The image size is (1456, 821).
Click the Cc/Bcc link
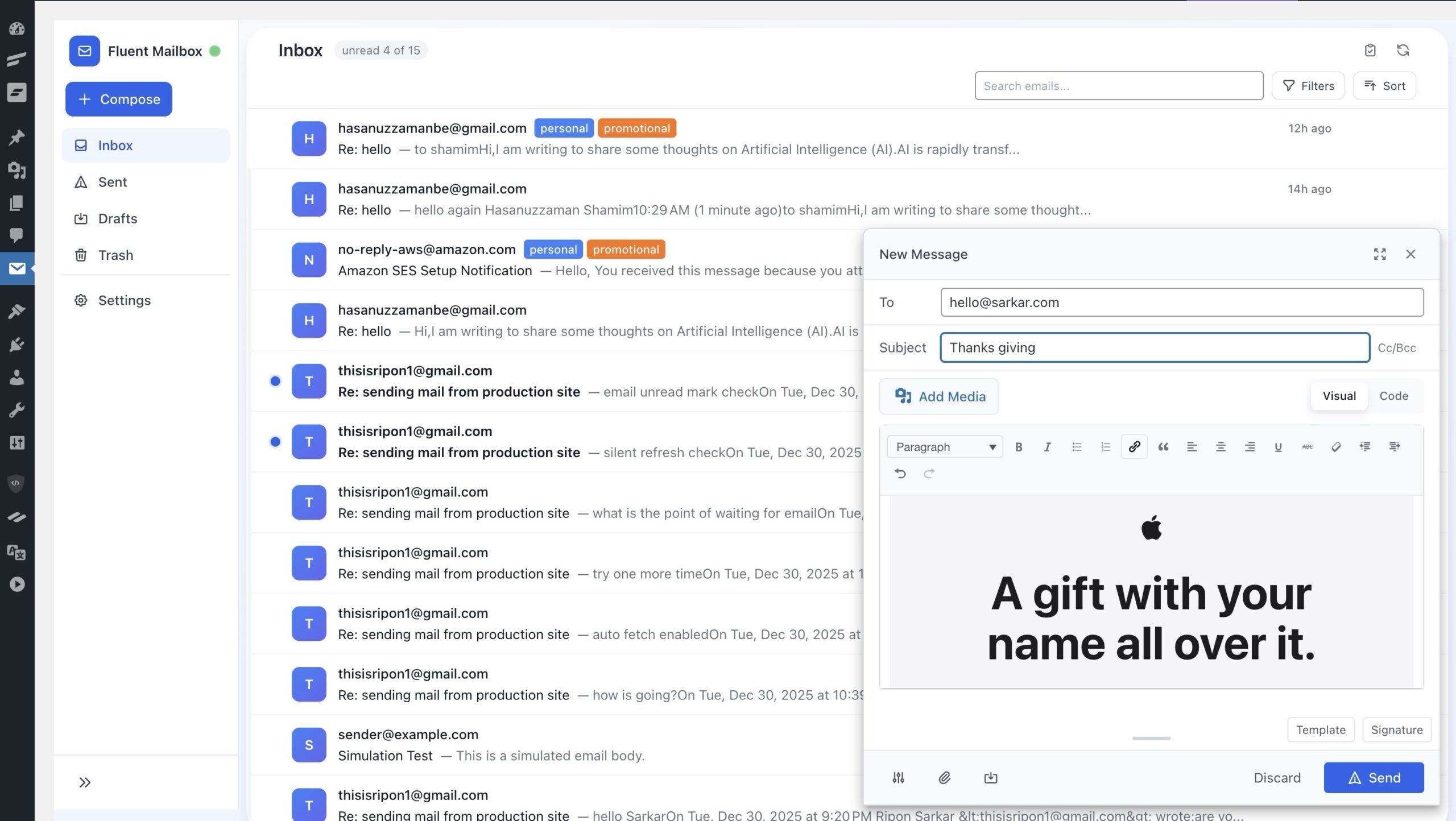point(1396,347)
